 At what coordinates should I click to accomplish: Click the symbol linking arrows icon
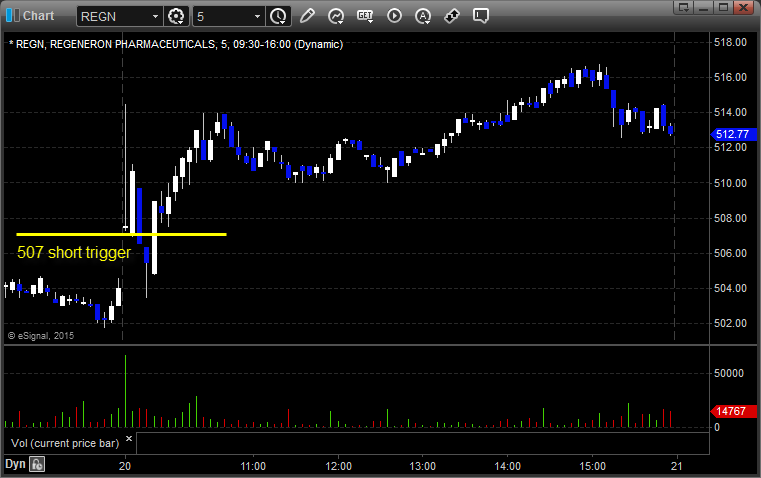tap(452, 16)
